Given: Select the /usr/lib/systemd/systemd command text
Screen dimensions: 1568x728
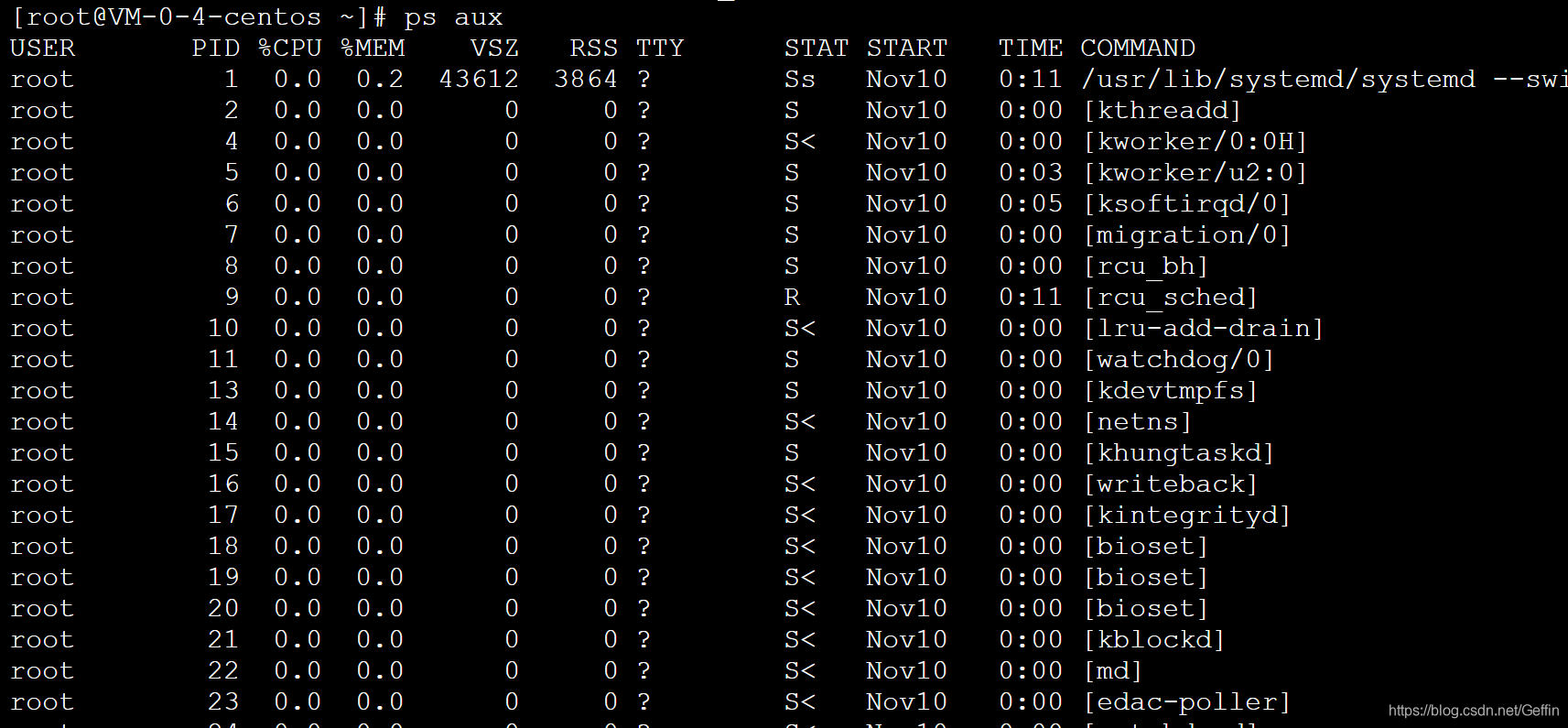Looking at the screenshot, I should [1279, 79].
